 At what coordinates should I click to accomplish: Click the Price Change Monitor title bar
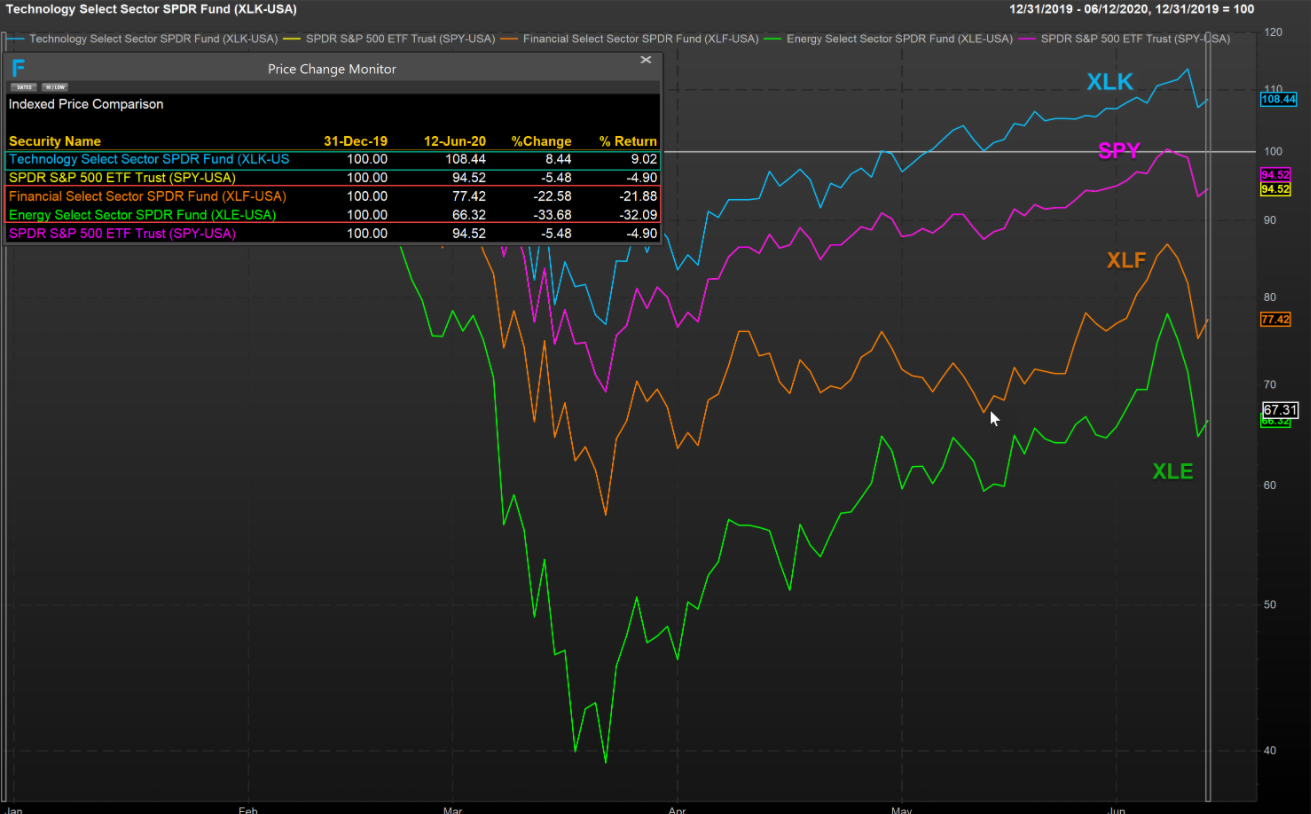332,69
